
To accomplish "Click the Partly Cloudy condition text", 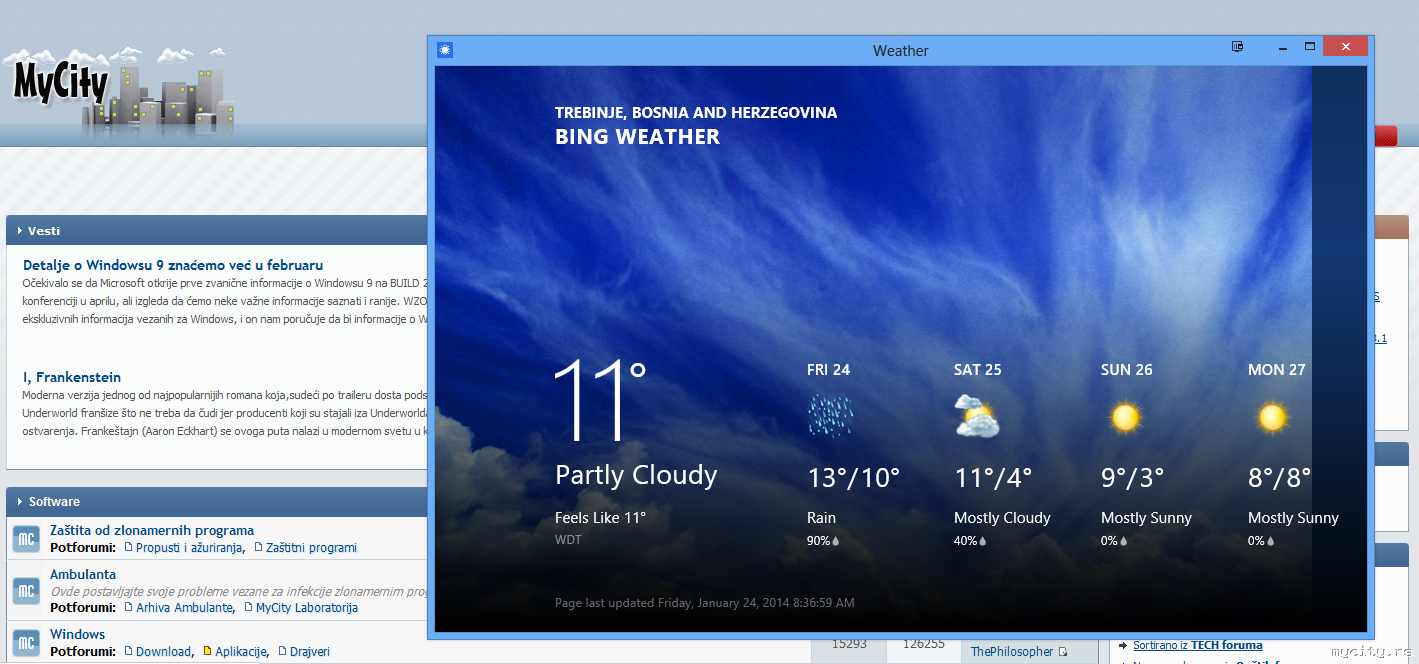I will tap(636, 475).
